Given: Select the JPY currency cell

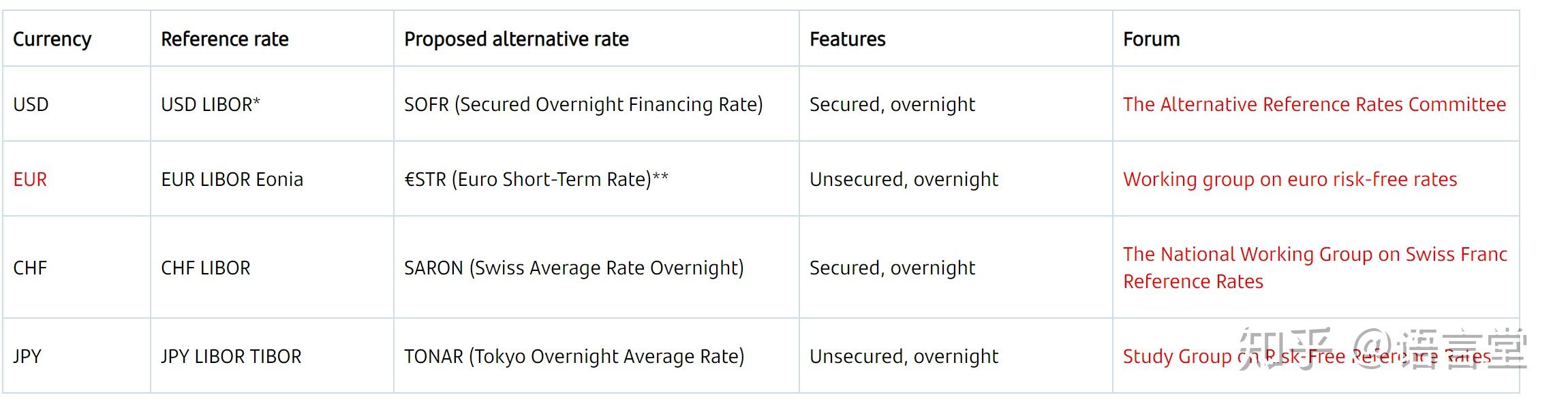Looking at the screenshot, I should [x=27, y=356].
